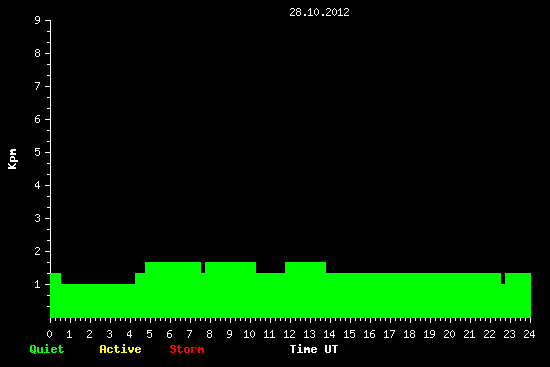Click the small notch in bar near hour 7.5
The image size is (550, 367).
pos(203,267)
